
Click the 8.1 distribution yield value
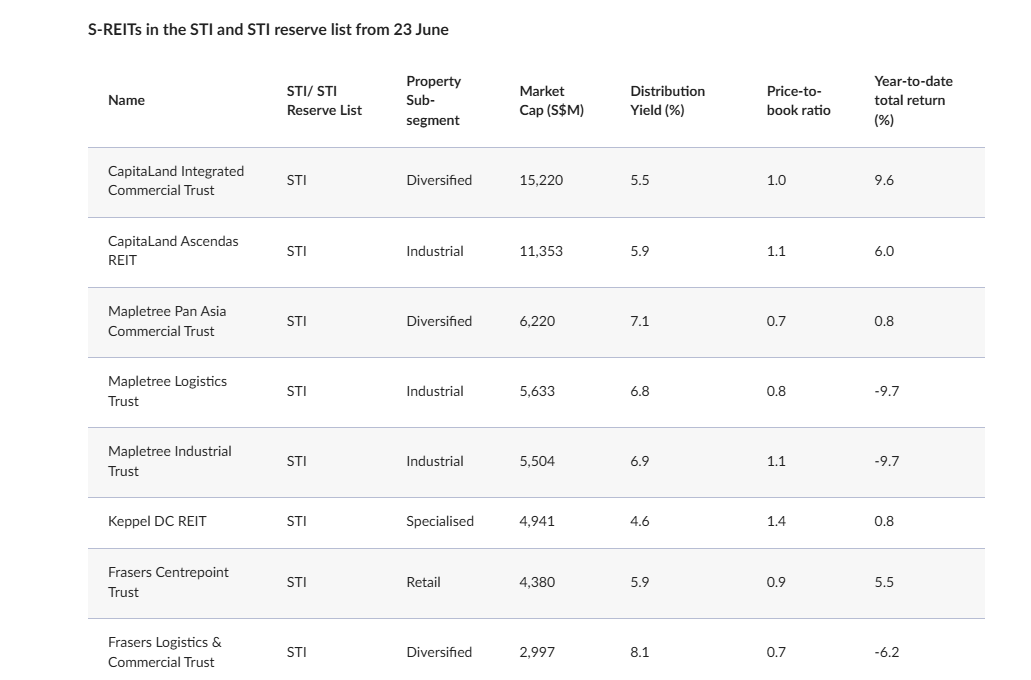tap(640, 652)
